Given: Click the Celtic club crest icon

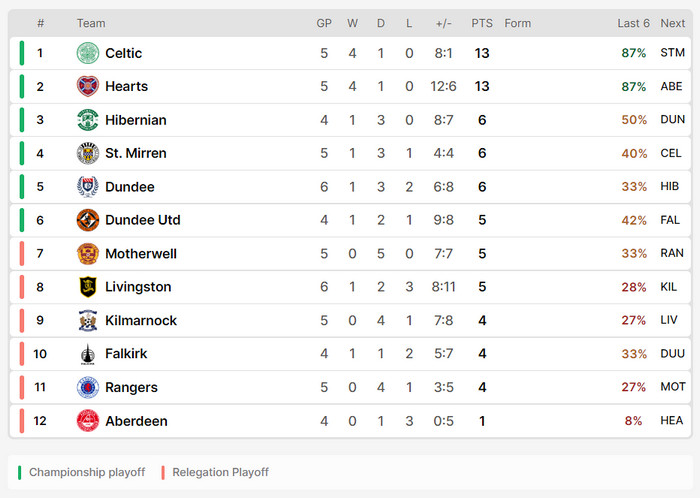Looking at the screenshot, I should (x=88, y=53).
